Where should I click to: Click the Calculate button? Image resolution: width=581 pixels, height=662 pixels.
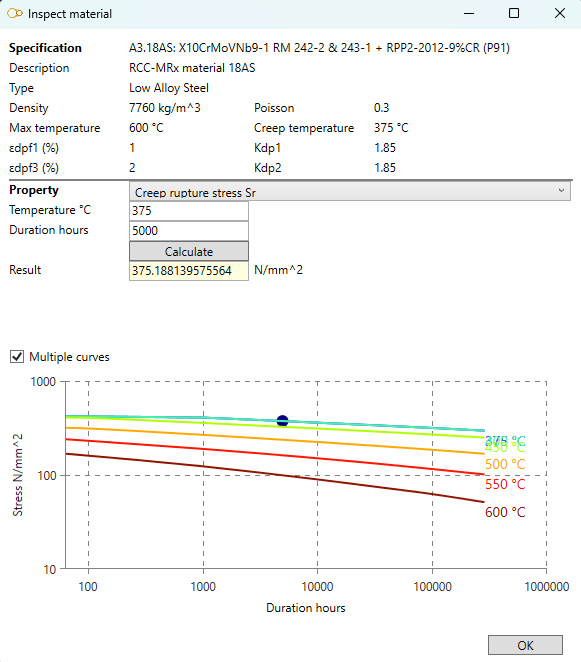189,251
